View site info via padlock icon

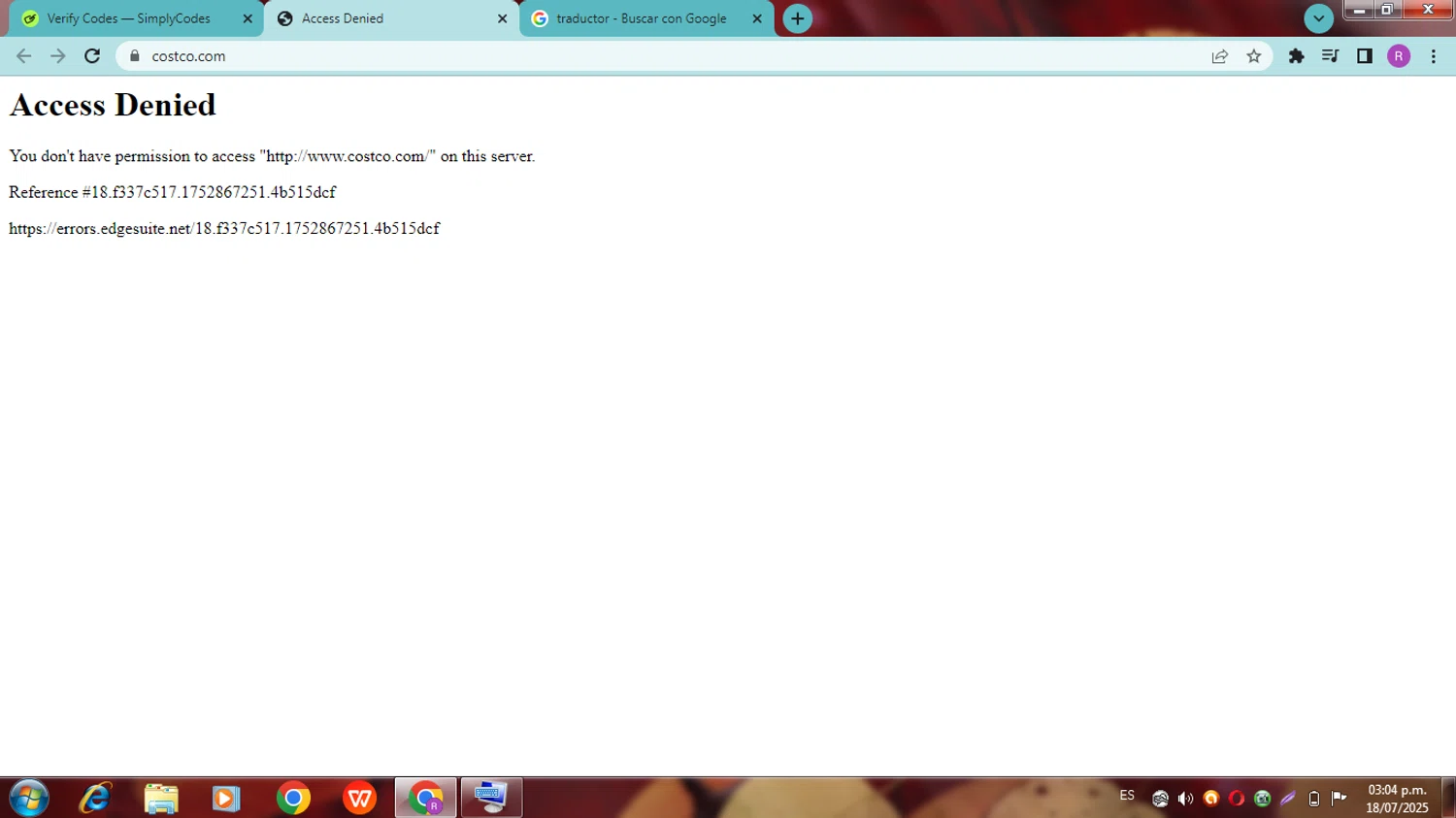click(135, 56)
